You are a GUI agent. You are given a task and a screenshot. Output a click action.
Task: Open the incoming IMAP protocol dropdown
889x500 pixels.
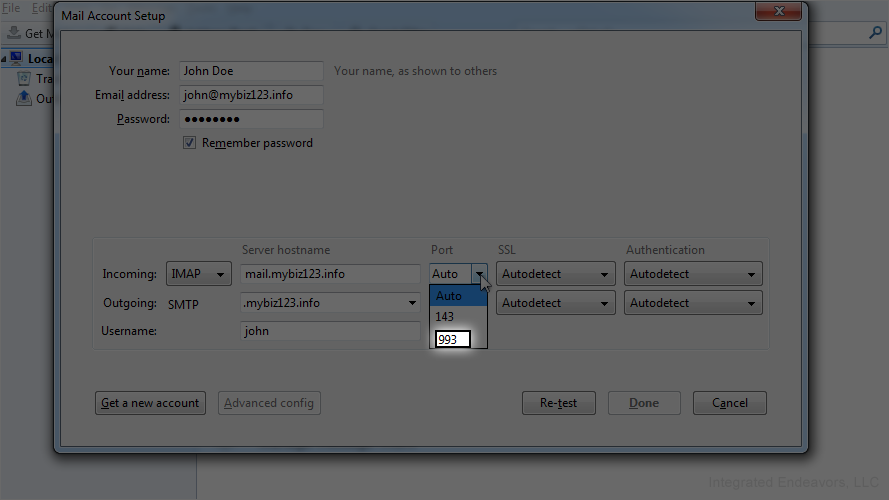coord(198,274)
